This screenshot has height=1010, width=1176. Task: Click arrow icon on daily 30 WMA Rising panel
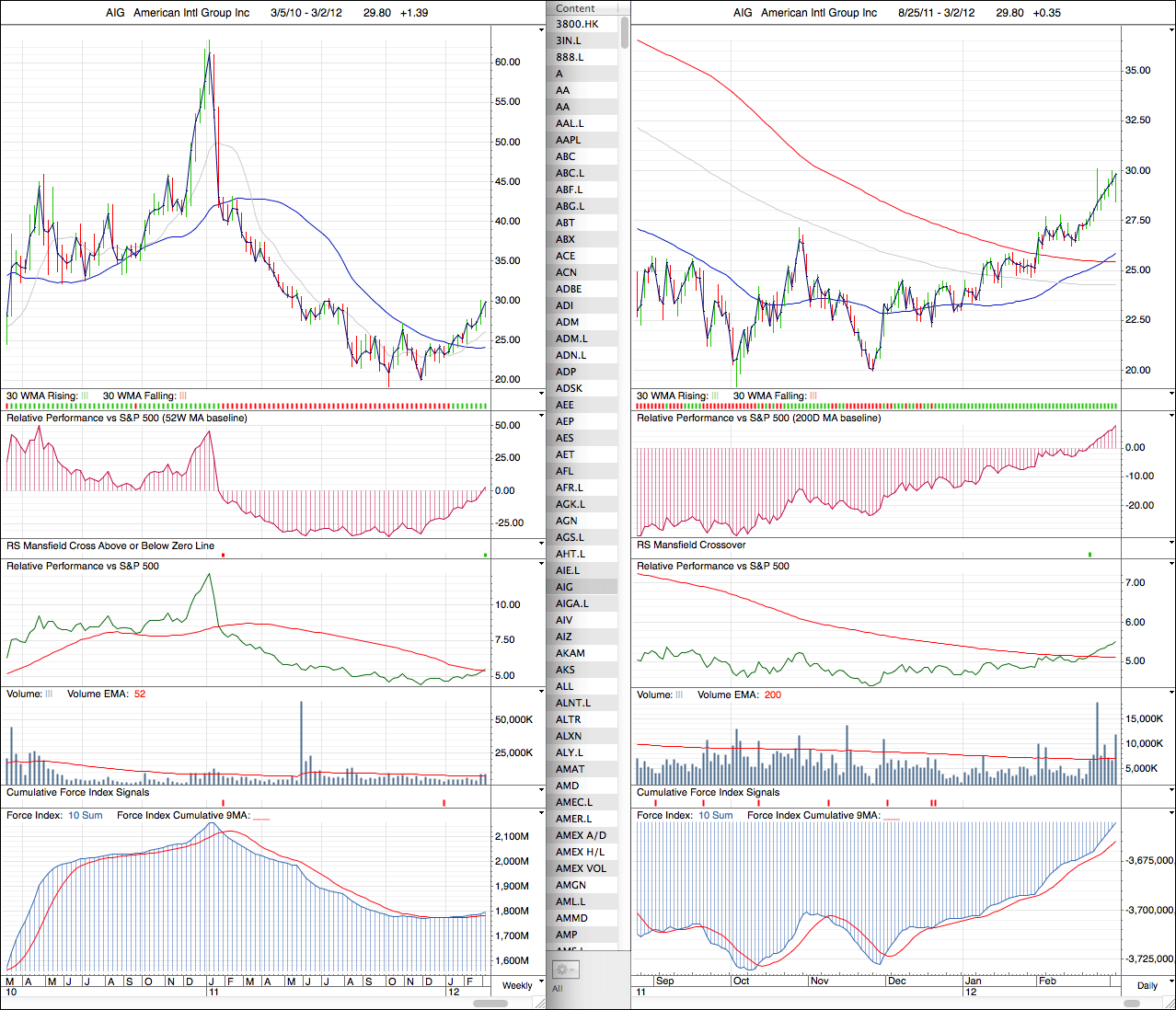1170,394
